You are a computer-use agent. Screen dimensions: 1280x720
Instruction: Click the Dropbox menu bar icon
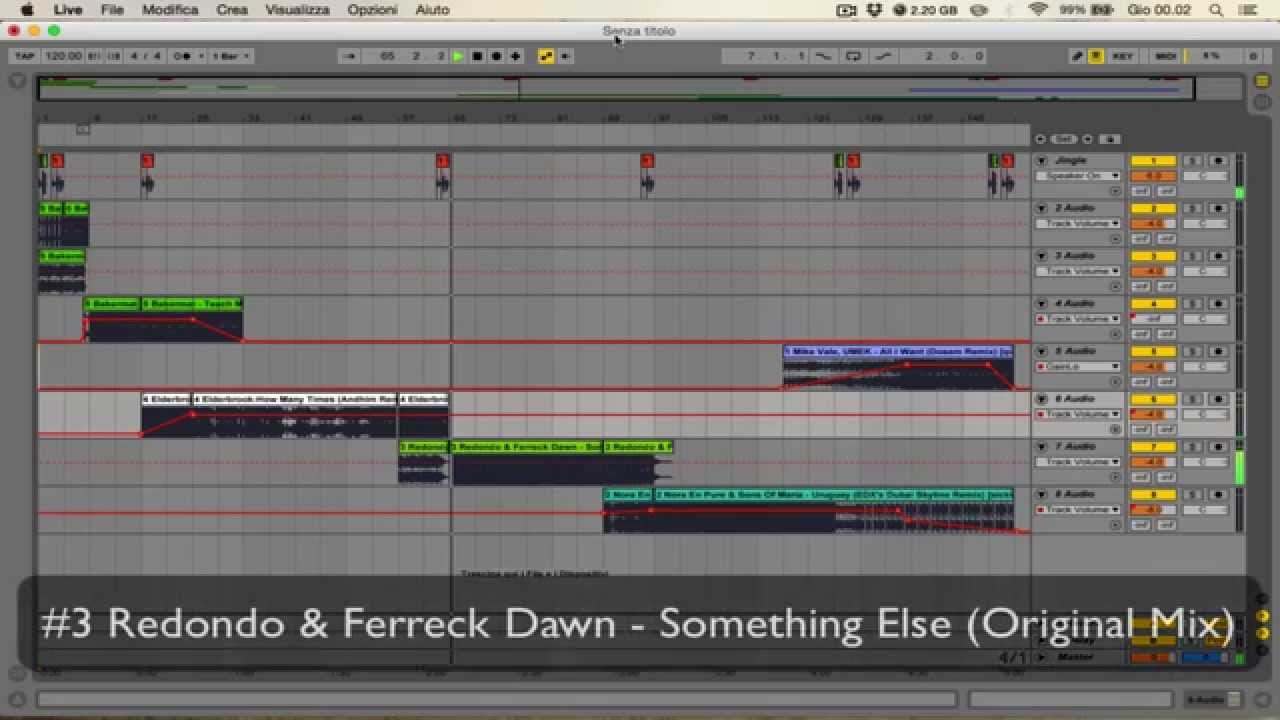874,9
